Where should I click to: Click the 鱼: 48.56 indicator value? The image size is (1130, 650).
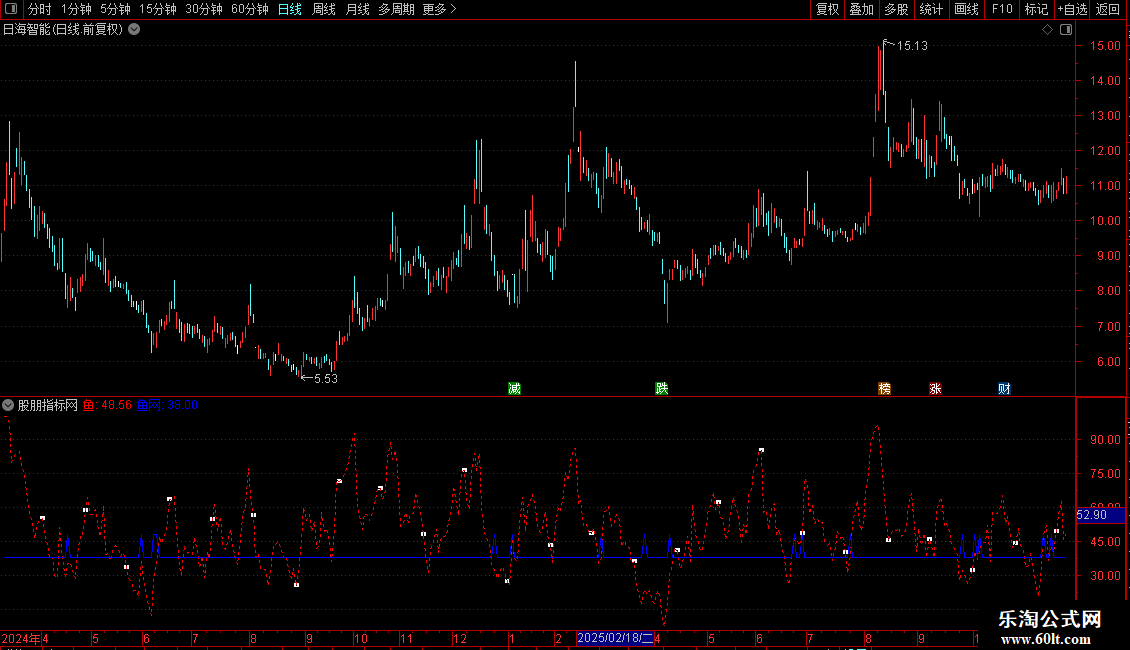(x=107, y=405)
